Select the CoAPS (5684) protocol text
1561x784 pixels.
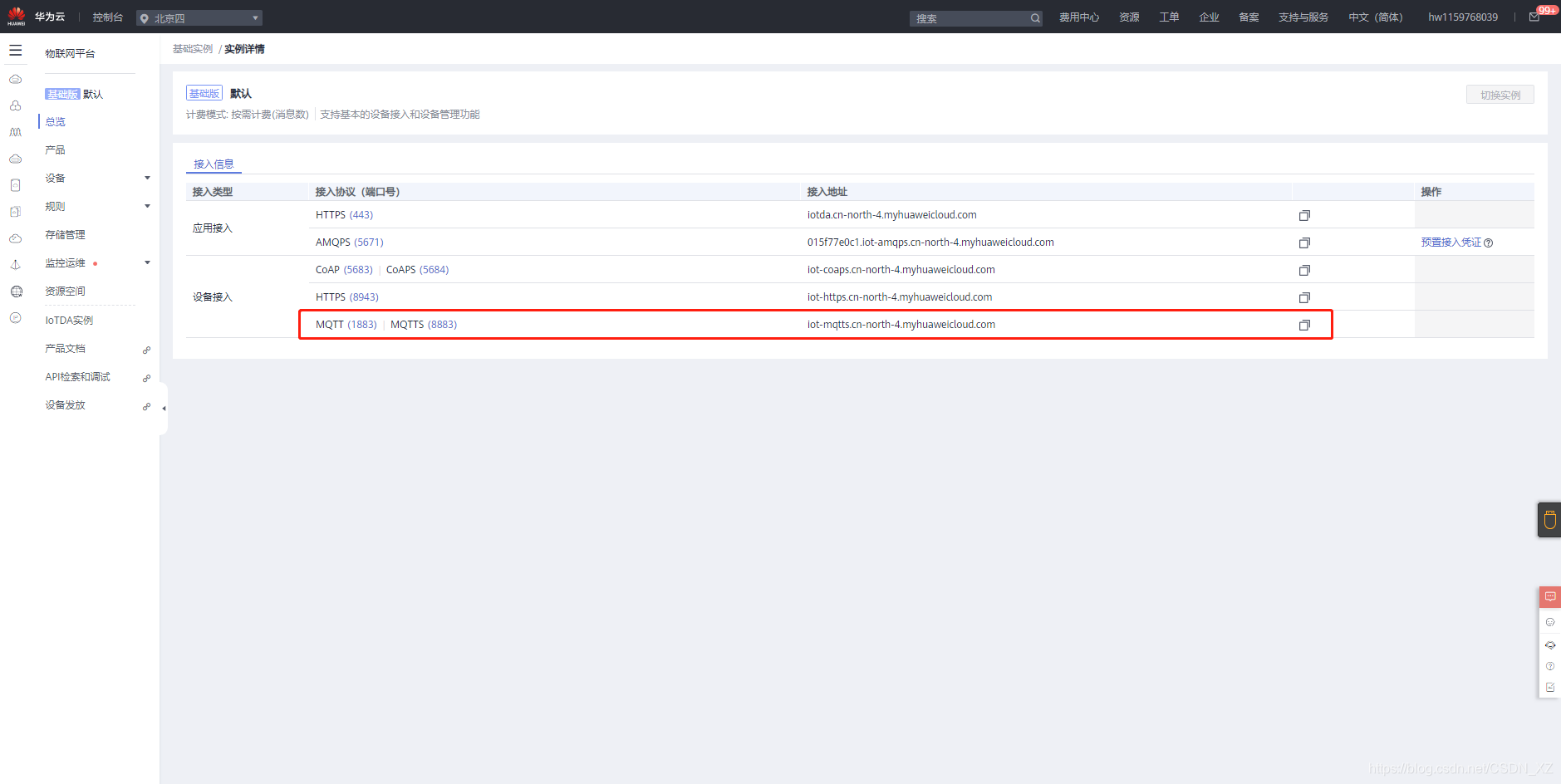coord(417,270)
